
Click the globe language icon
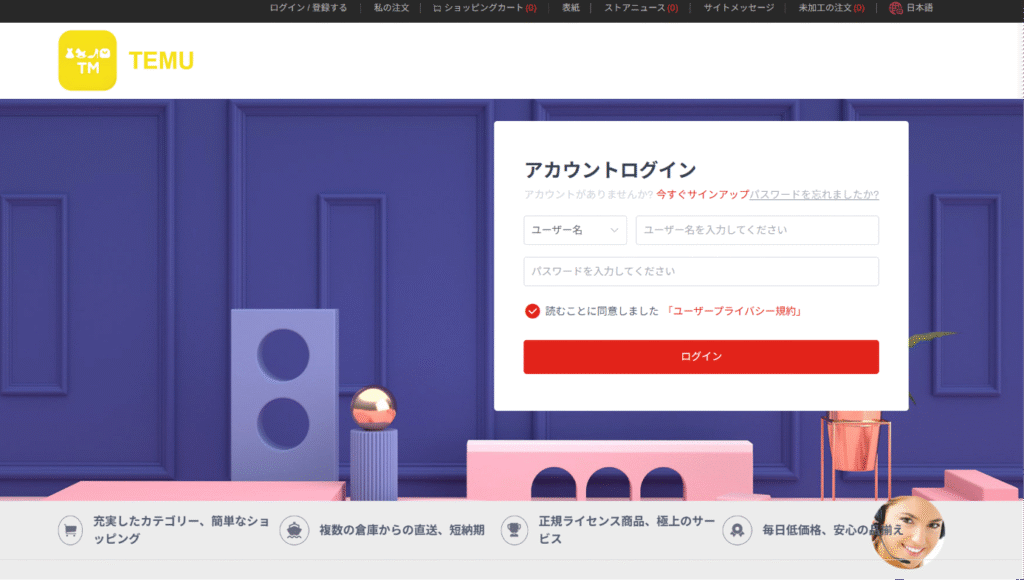click(895, 8)
